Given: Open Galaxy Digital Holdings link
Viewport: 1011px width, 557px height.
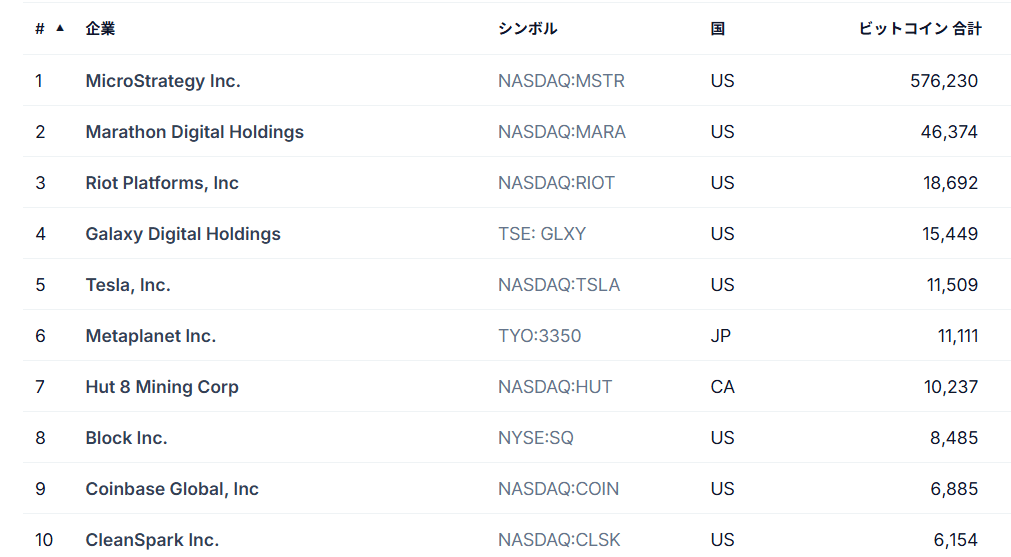Looking at the screenshot, I should (183, 234).
